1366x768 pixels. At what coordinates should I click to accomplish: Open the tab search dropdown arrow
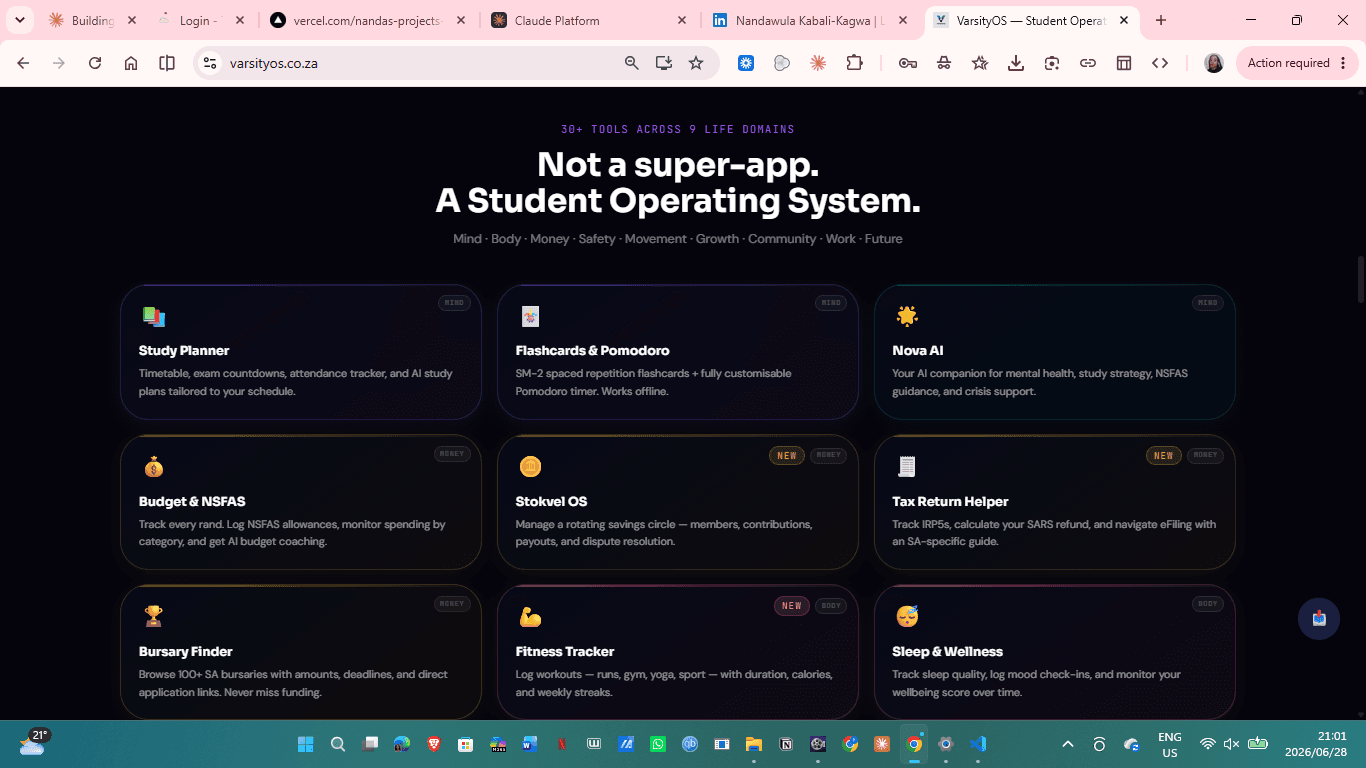pyautogui.click(x=19, y=20)
